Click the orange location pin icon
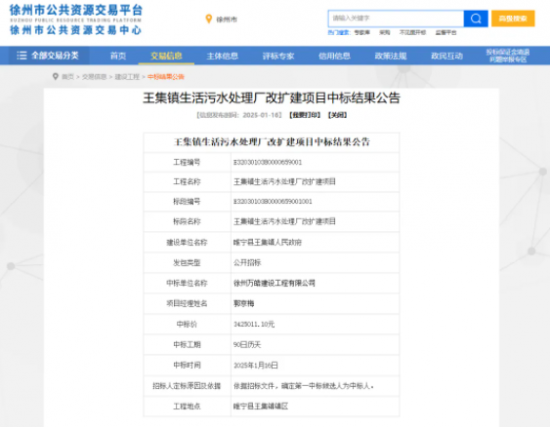 point(209,19)
